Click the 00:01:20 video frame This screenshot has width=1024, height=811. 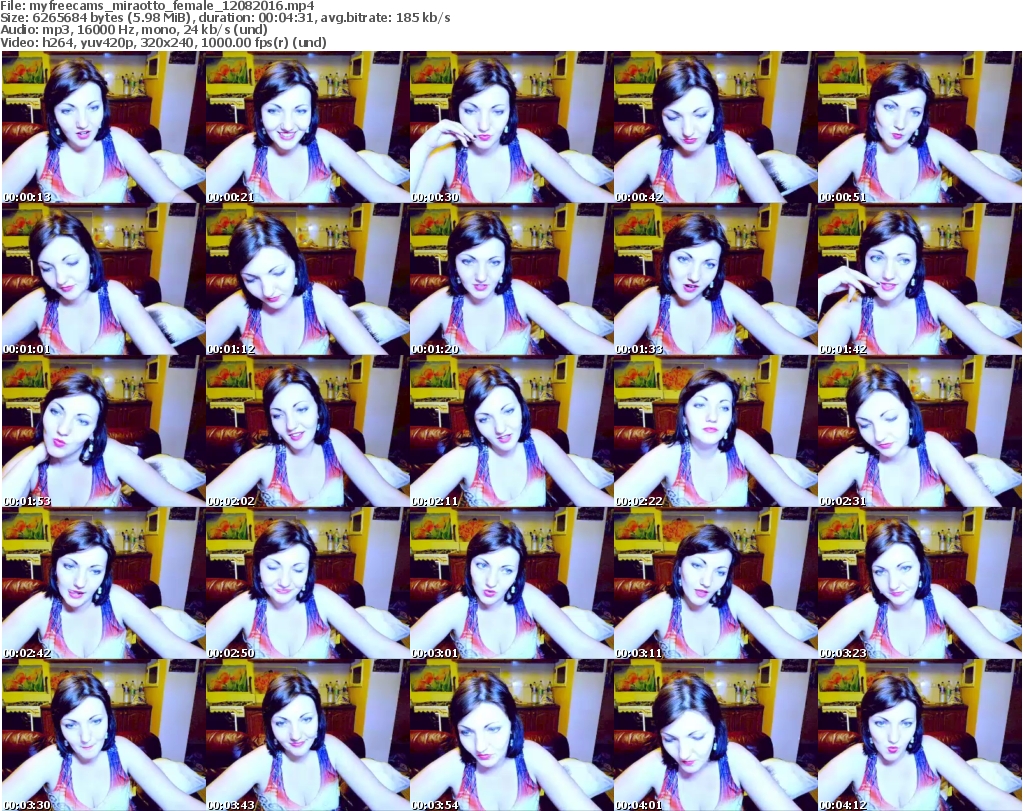[511, 279]
